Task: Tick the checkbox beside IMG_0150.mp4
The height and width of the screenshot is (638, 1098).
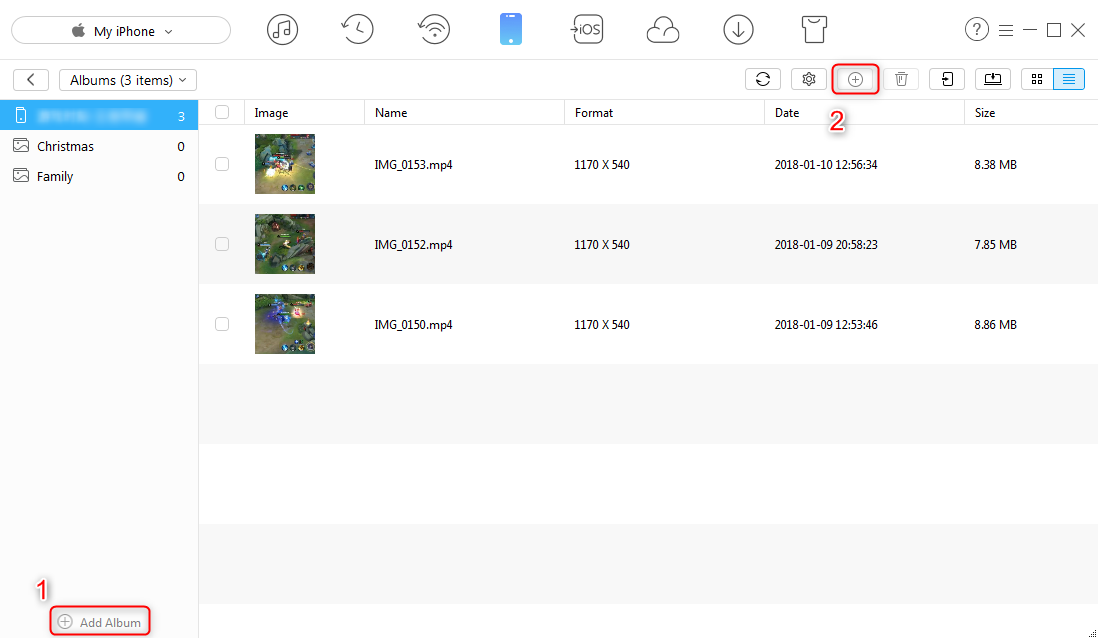Action: coord(222,323)
